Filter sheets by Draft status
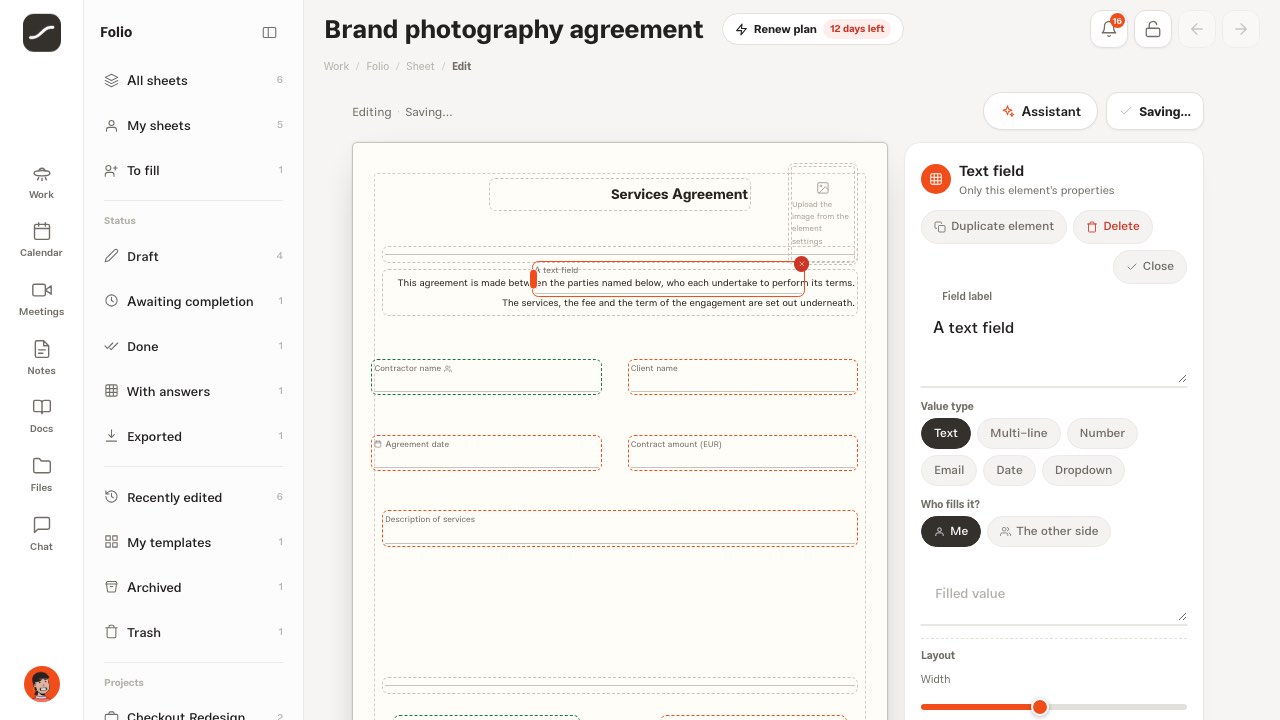The height and width of the screenshot is (720, 1280). 194,256
